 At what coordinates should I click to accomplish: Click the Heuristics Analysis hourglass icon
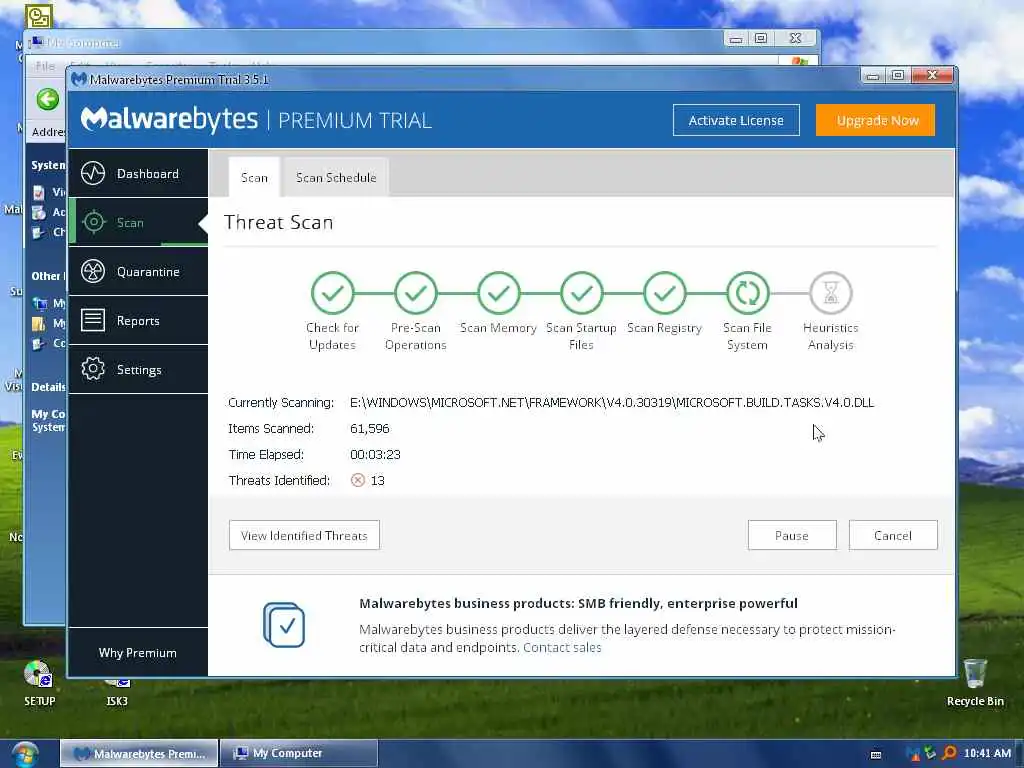(x=830, y=293)
